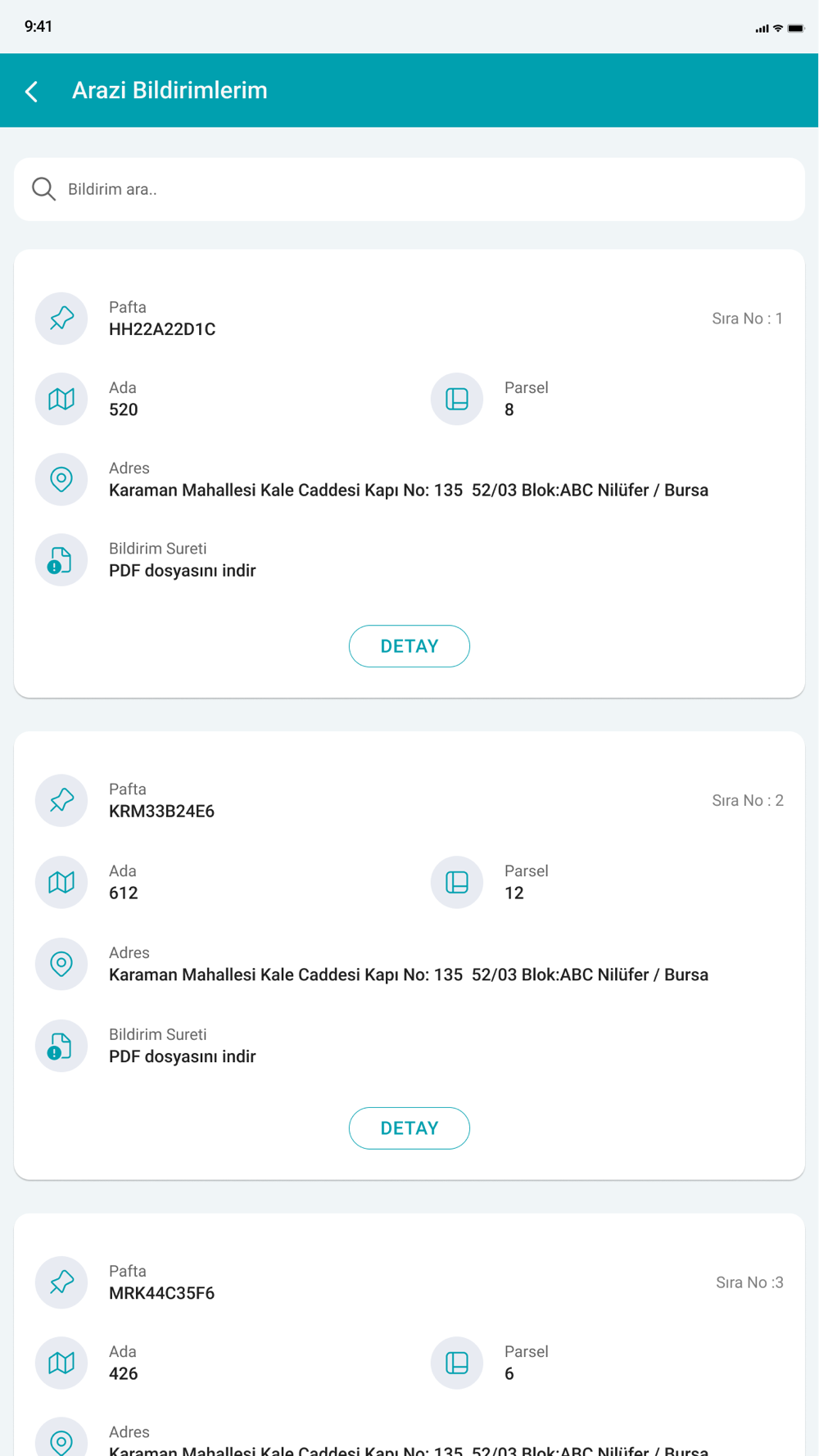Open DETAY for Sıra No 2
This screenshot has height=1456, width=819.
point(409,1128)
